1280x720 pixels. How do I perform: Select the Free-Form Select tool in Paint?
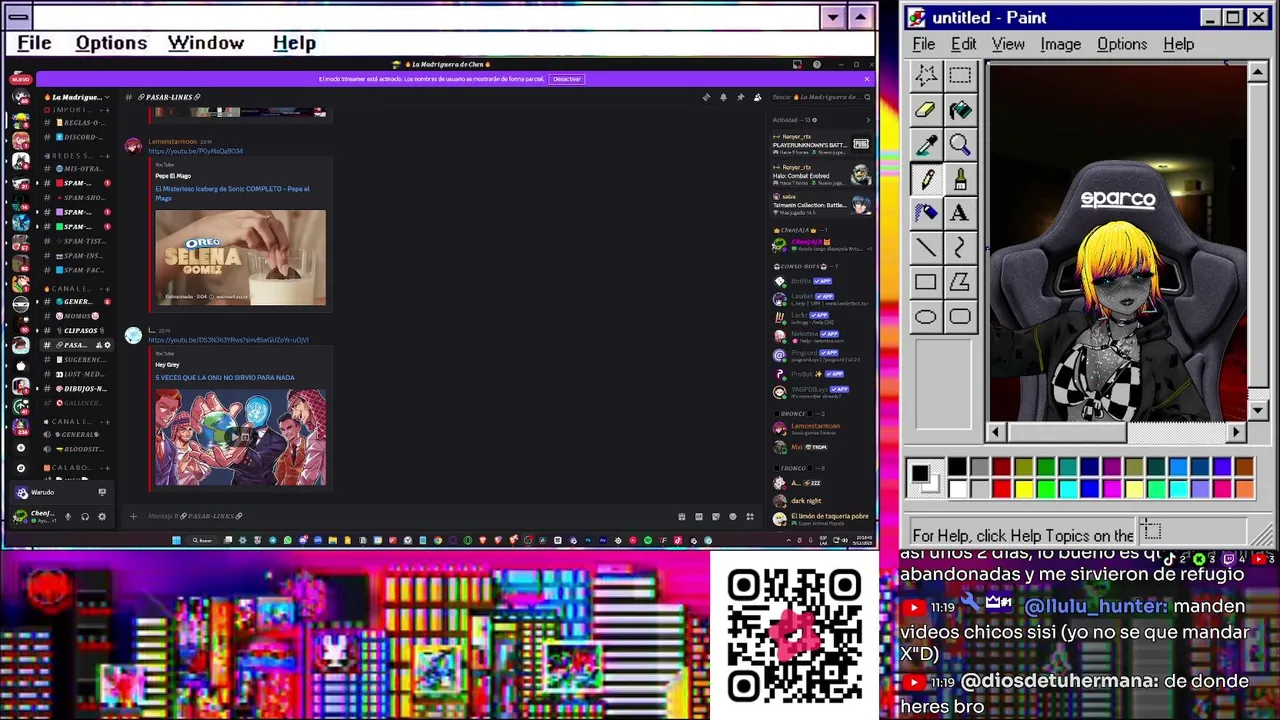pyautogui.click(x=925, y=76)
